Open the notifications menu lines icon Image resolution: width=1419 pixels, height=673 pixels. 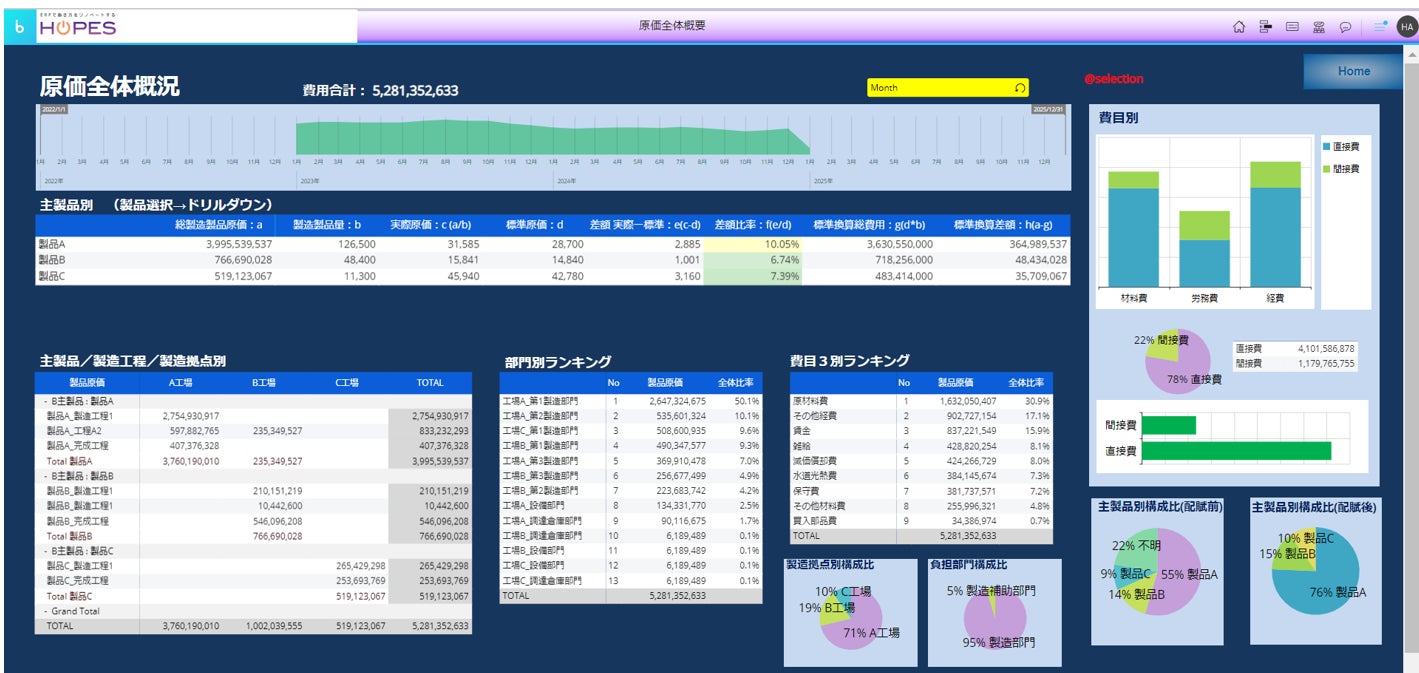(1380, 27)
